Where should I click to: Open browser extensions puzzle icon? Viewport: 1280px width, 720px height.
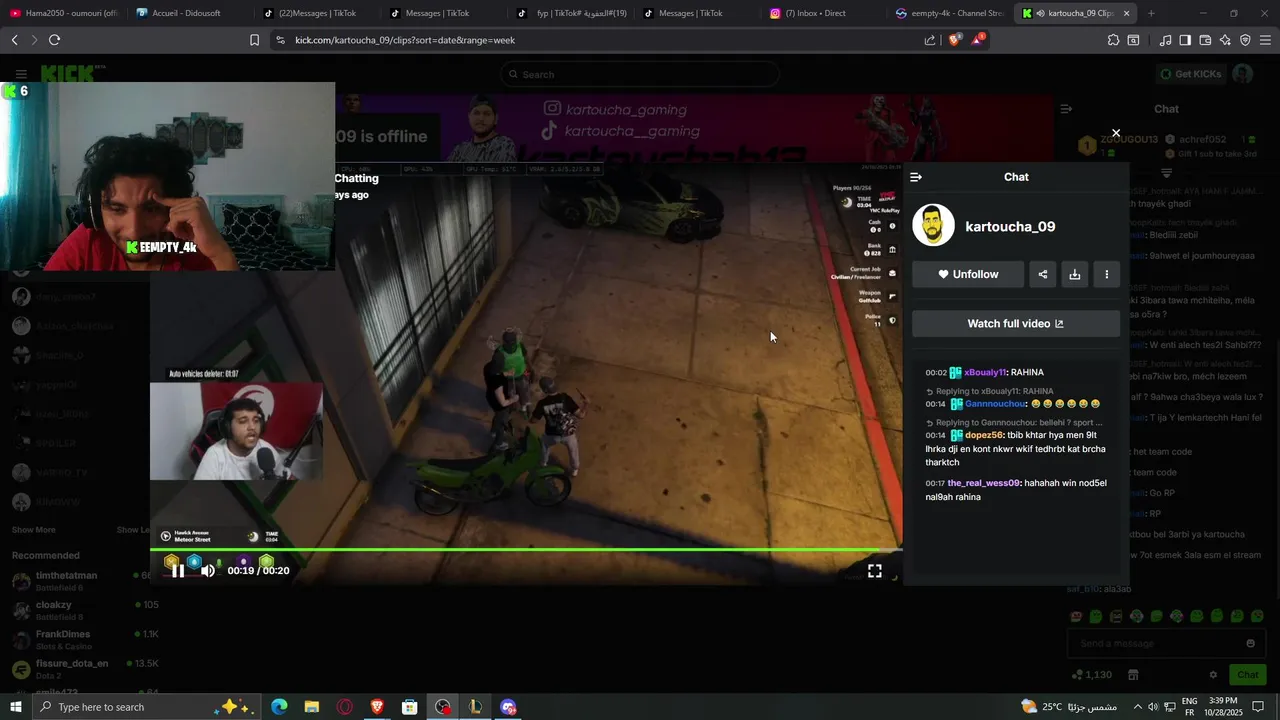1113,40
